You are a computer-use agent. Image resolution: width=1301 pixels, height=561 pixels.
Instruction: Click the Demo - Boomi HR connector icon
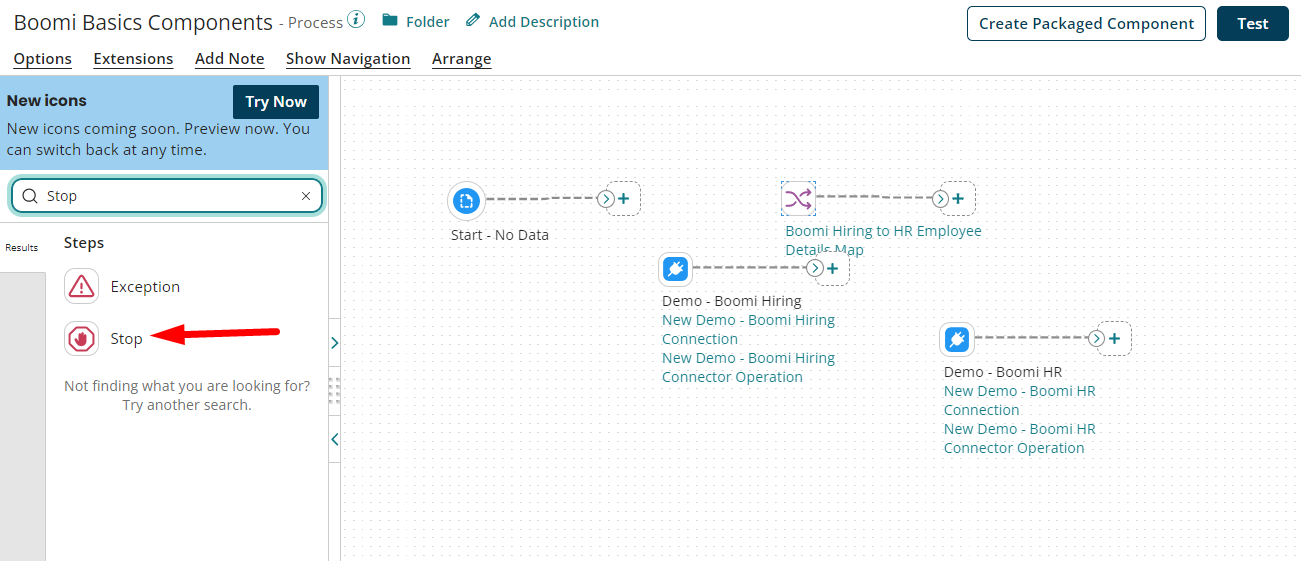pyautogui.click(x=957, y=340)
